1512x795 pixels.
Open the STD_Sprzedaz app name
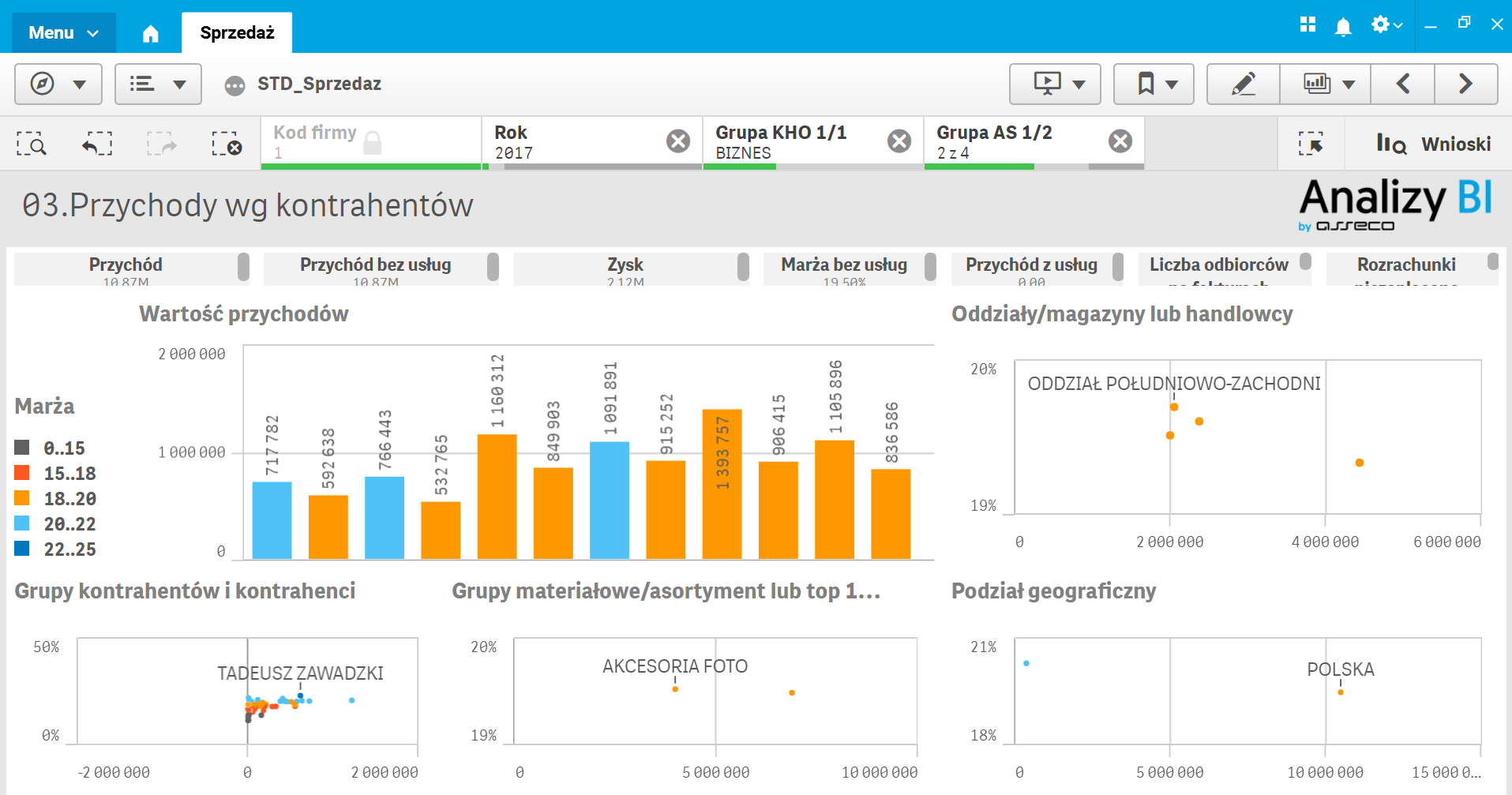319,84
